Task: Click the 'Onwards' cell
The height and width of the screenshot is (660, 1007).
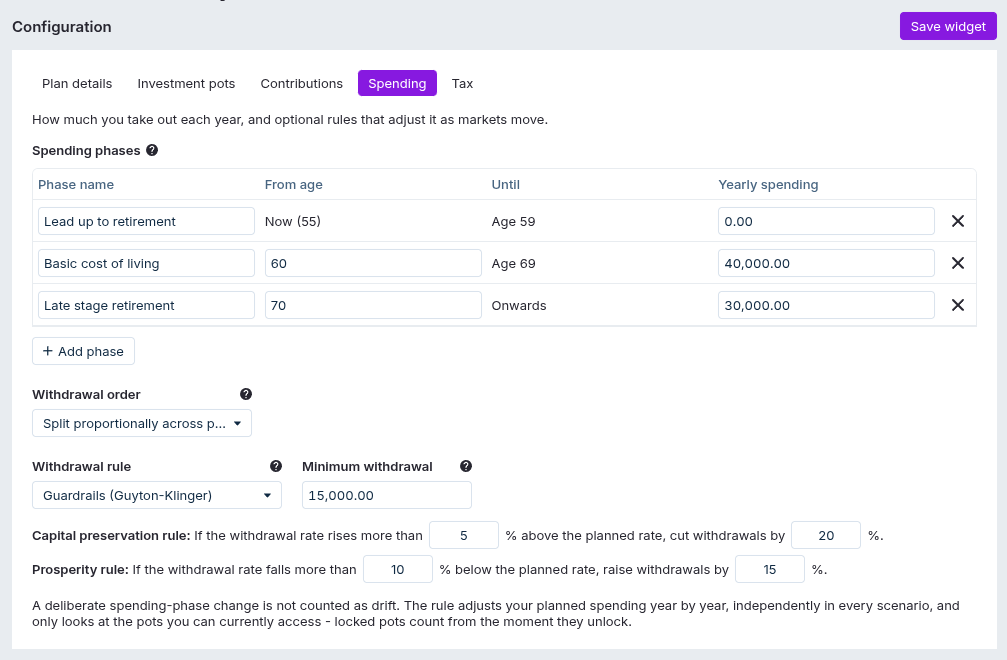Action: click(x=519, y=306)
